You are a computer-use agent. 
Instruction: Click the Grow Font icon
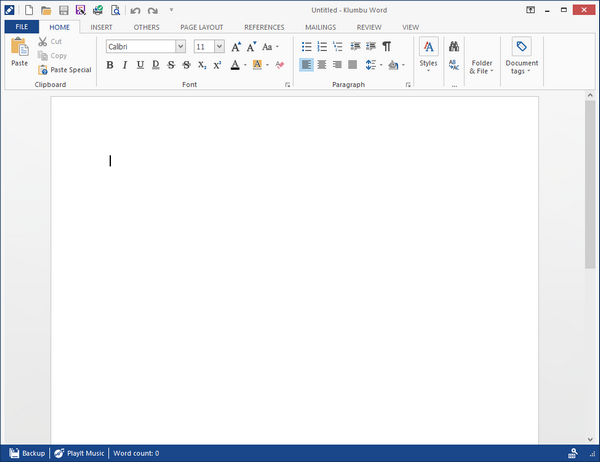[236, 47]
